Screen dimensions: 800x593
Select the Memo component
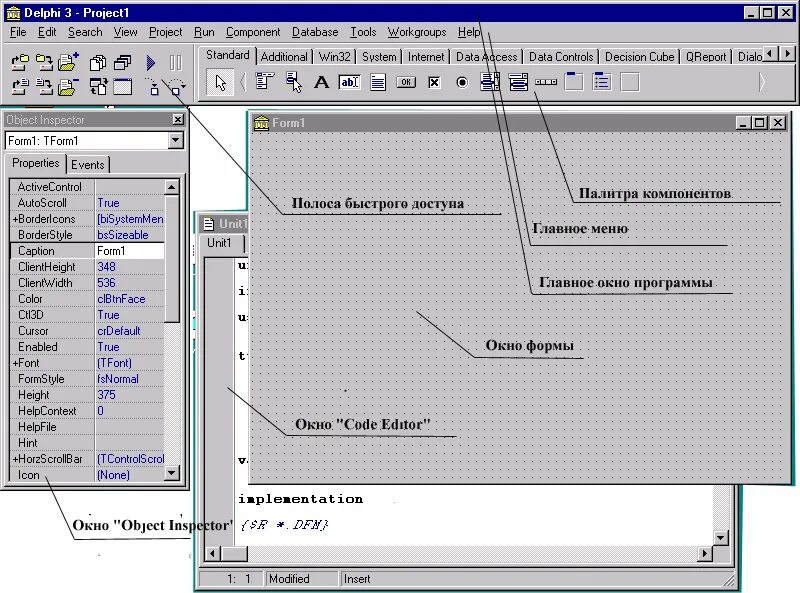(x=378, y=82)
